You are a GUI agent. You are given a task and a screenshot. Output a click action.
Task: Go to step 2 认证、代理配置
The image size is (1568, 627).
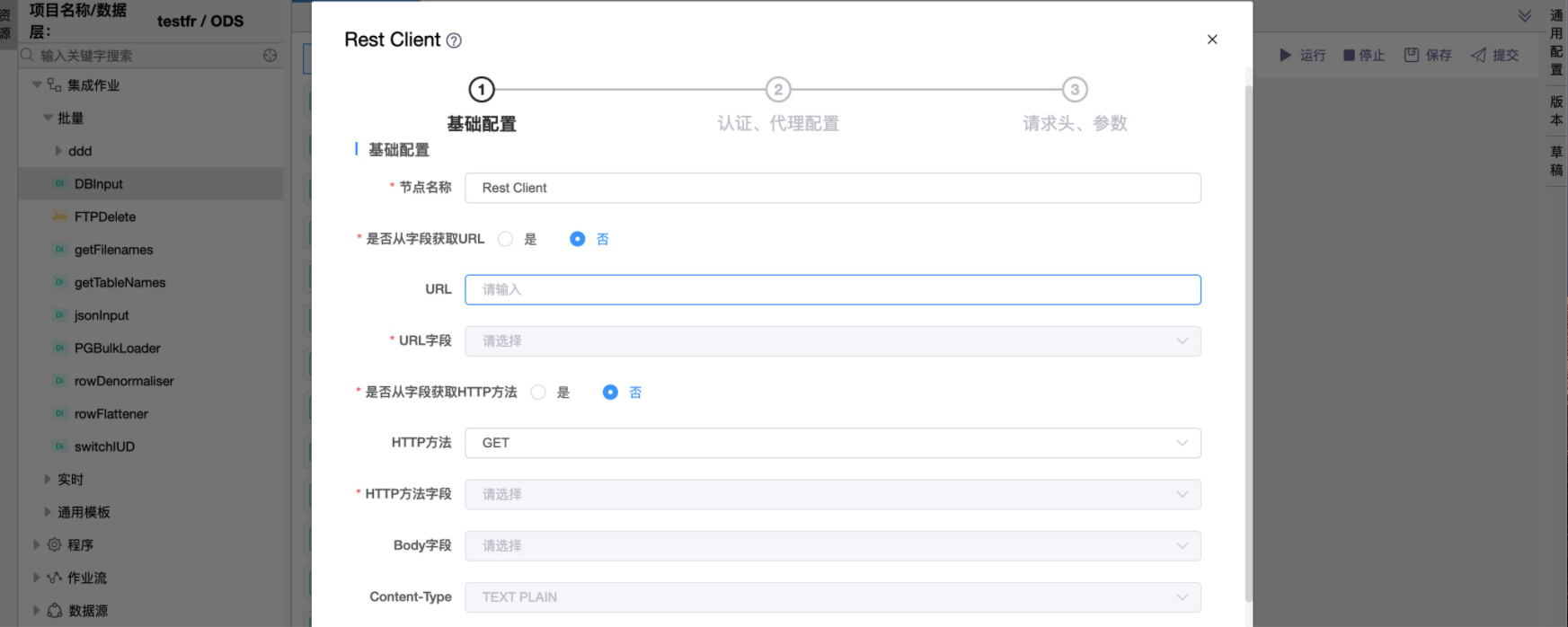coord(778,90)
